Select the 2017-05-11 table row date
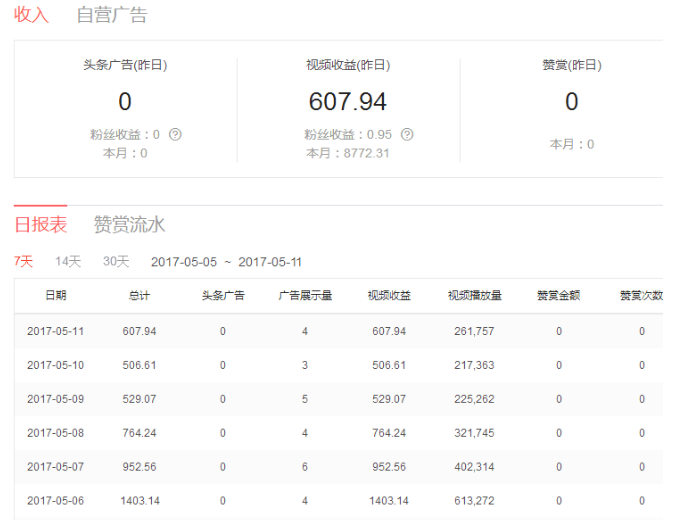Image resolution: width=684 pixels, height=520 pixels. click(56, 331)
